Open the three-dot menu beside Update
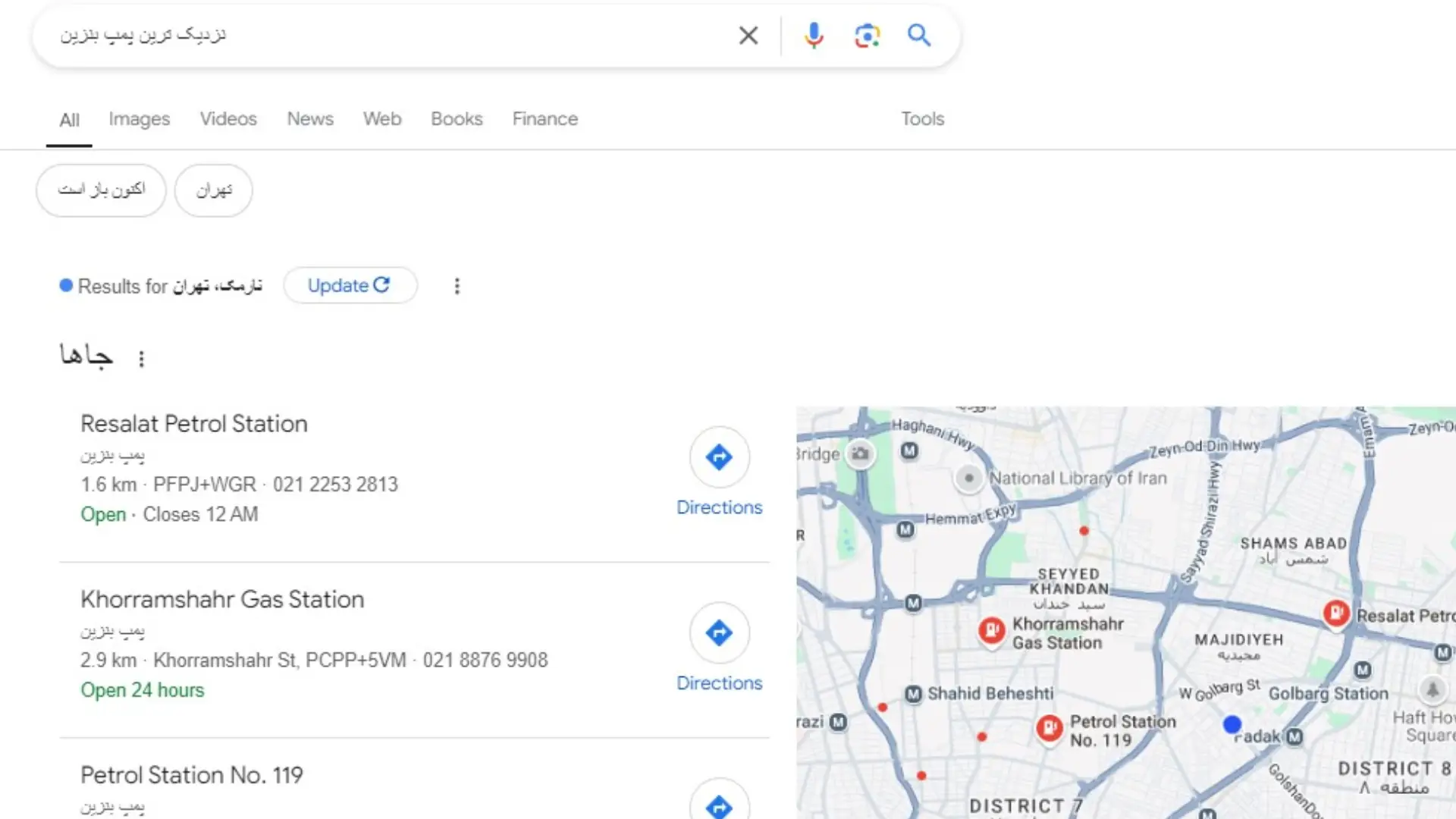Image resolution: width=1456 pixels, height=819 pixels. pyautogui.click(x=457, y=286)
